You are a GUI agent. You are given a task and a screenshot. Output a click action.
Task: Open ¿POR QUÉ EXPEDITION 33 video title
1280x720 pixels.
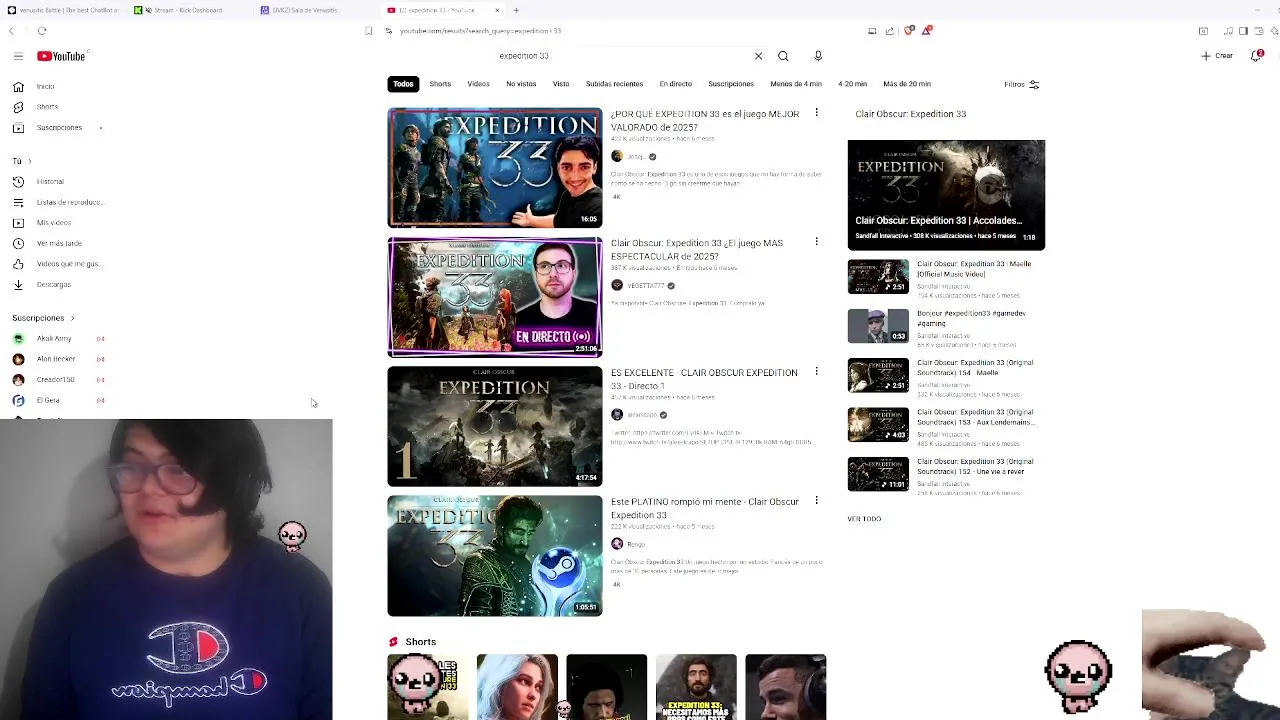click(705, 120)
